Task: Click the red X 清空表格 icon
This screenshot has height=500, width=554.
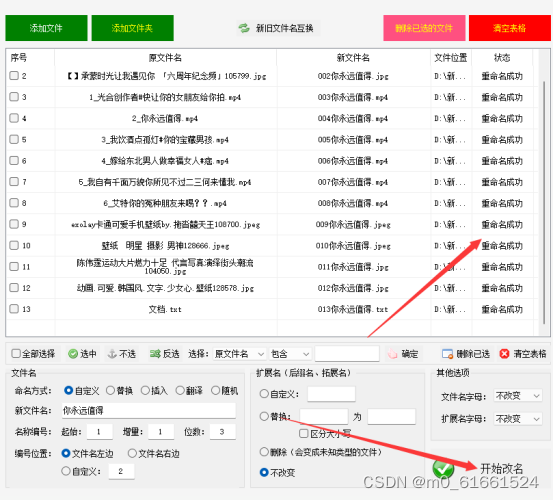Action: click(504, 354)
